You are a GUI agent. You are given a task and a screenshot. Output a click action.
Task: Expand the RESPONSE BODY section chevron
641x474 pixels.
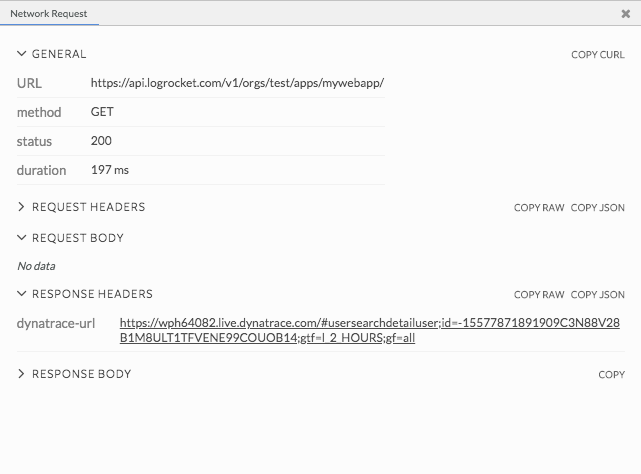pyautogui.click(x=22, y=374)
